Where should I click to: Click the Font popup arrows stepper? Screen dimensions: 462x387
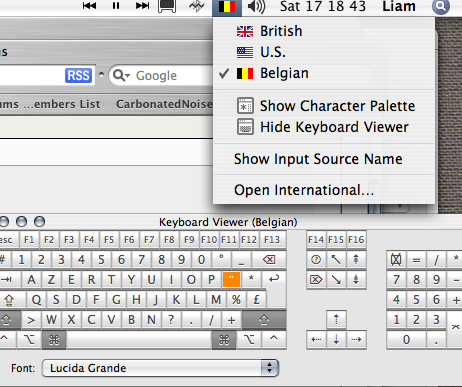point(269,368)
